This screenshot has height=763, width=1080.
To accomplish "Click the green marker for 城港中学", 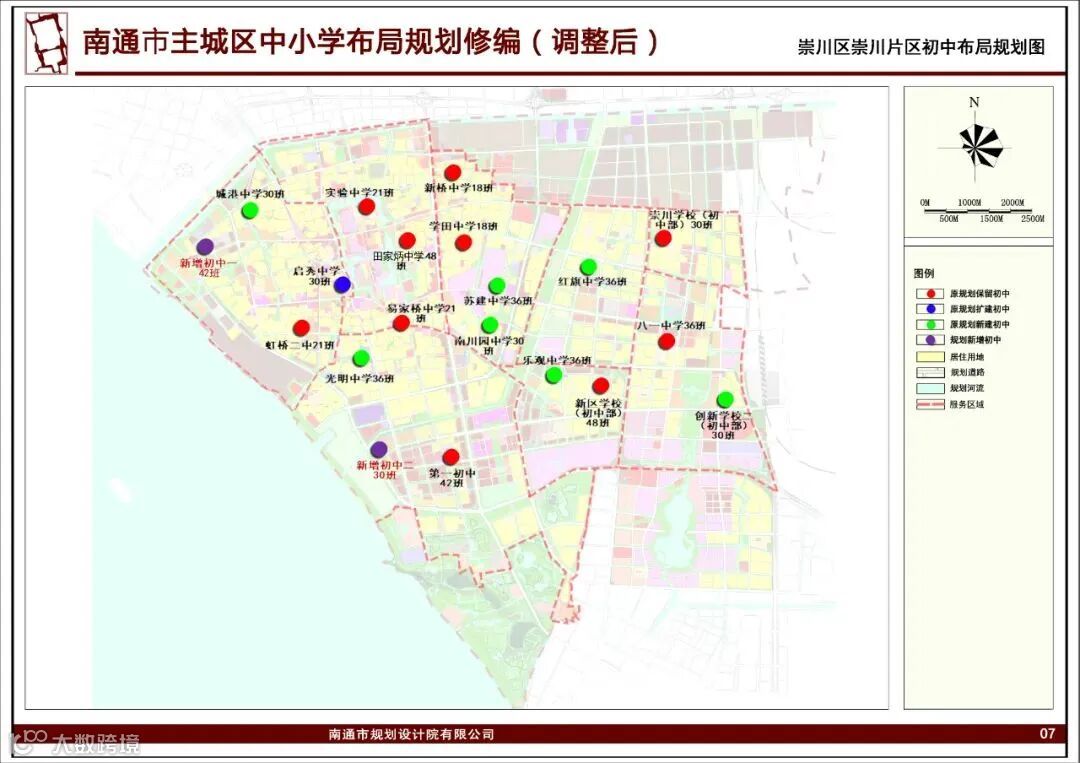I will tap(250, 211).
